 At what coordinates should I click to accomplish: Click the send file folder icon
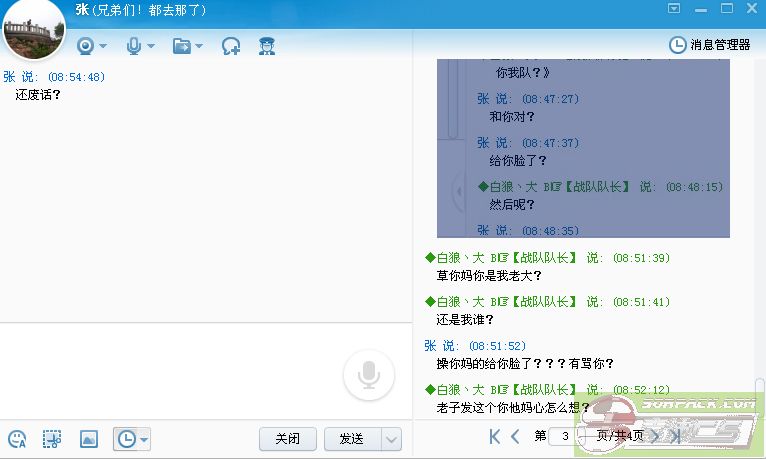coord(182,46)
